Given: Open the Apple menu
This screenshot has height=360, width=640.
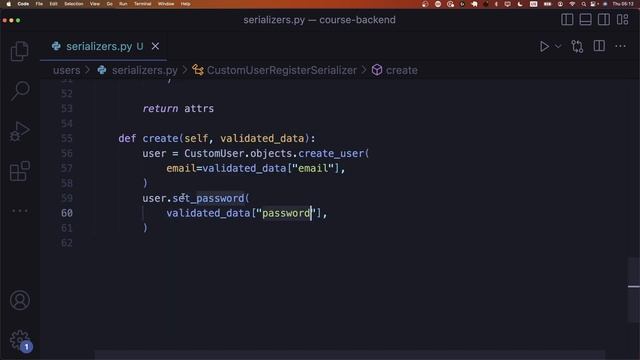Looking at the screenshot, I should click(x=9, y=4).
